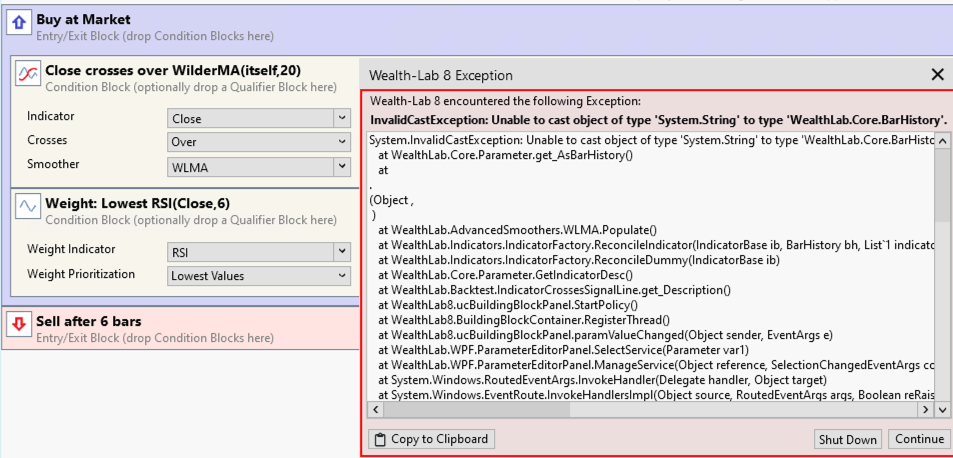Image resolution: width=953 pixels, height=458 pixels.
Task: Click the horizontal scrollbar thumb in exception text
Action: (x=477, y=410)
